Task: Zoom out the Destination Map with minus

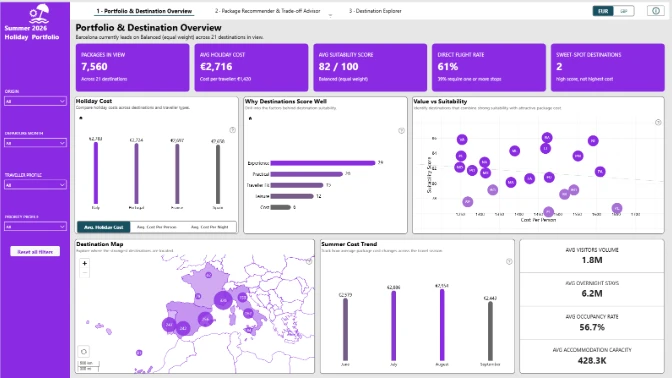Action: [84, 273]
